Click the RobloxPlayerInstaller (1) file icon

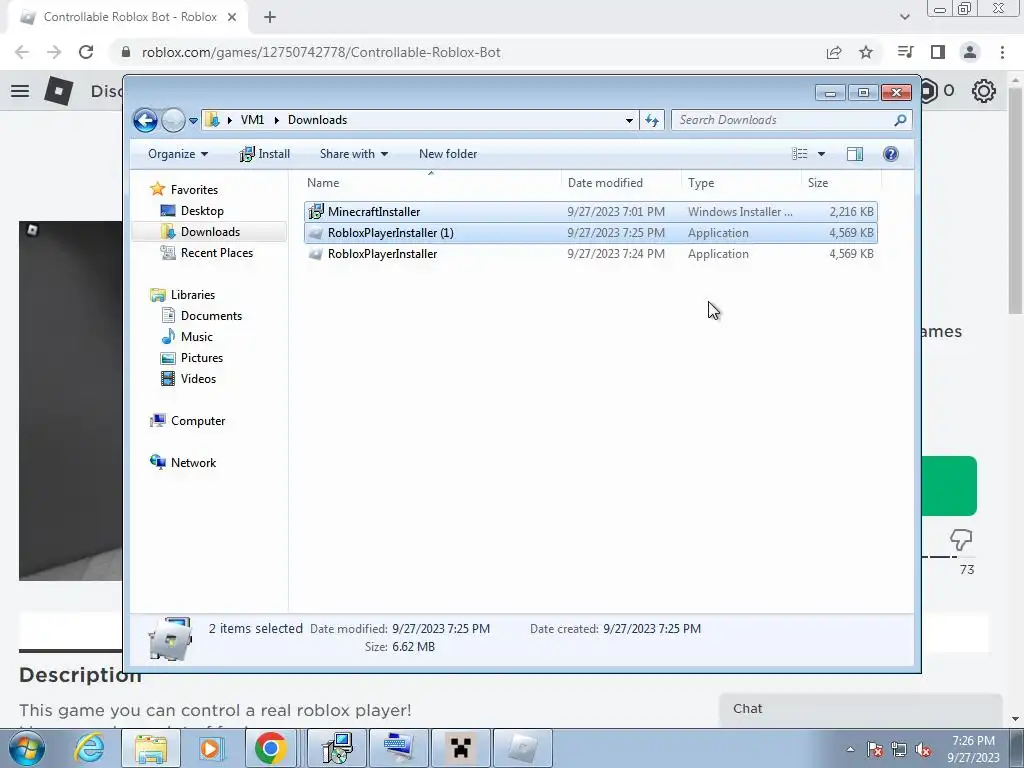pos(316,233)
